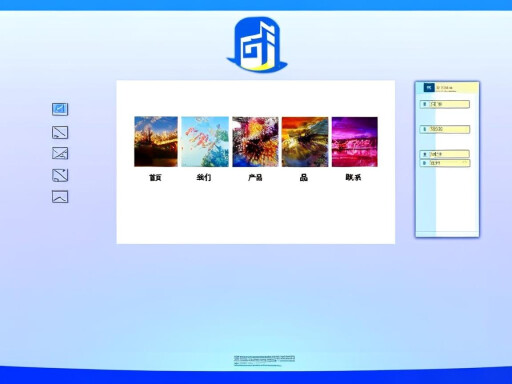Select the highlighted blue sidebar tool icon
The width and height of the screenshot is (512, 384).
pos(60,109)
